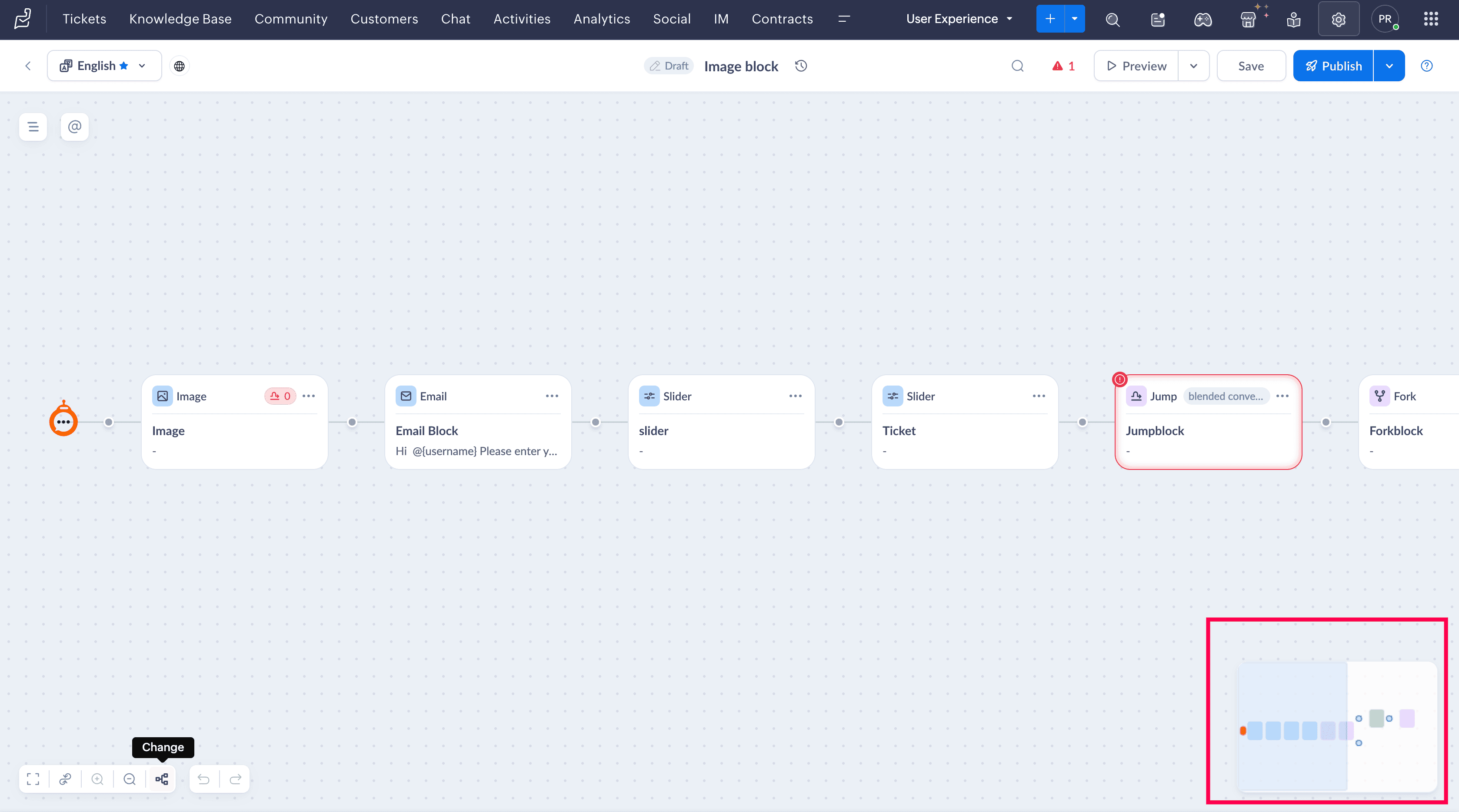Open the Publish dropdown arrow
The image size is (1459, 812).
[x=1389, y=66]
